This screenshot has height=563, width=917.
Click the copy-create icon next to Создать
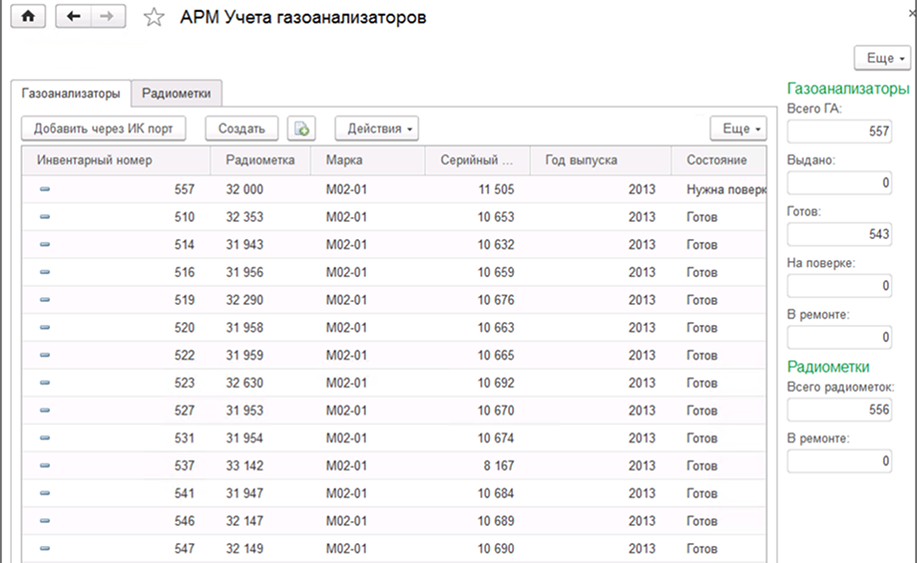(302, 128)
